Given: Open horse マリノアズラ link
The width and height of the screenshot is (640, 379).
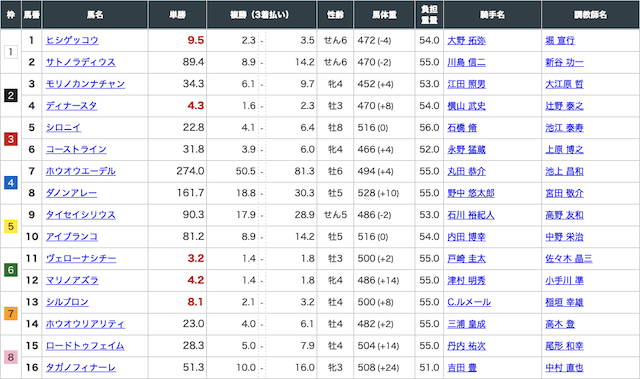Looking at the screenshot, I should coord(72,280).
